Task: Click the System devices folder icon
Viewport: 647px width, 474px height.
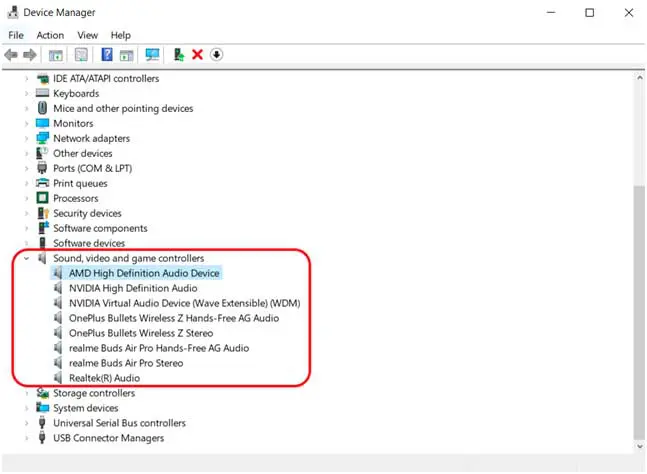Action: (x=43, y=408)
